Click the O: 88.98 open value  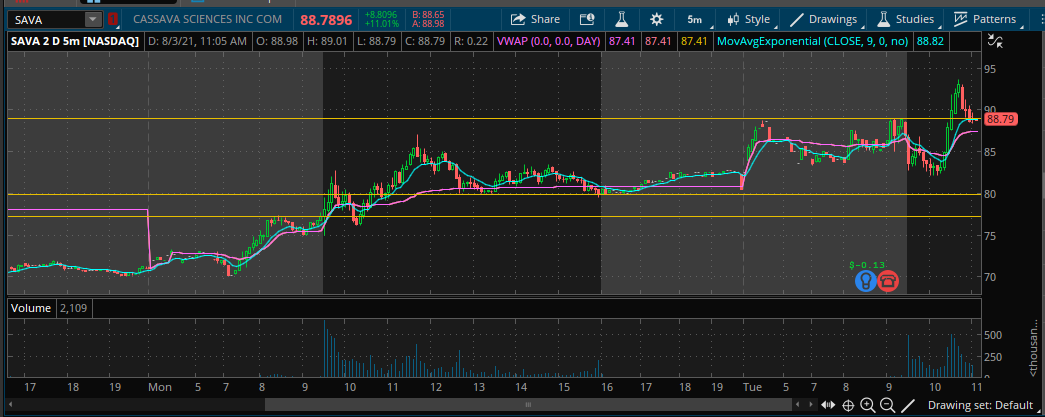[x=277, y=41]
